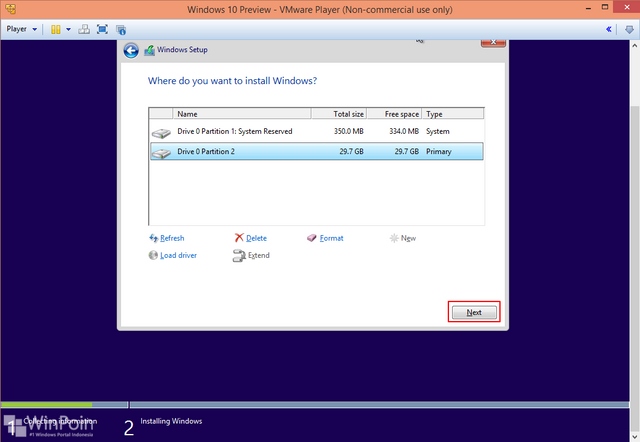
Task: Click the New partition link
Action: 408,238
